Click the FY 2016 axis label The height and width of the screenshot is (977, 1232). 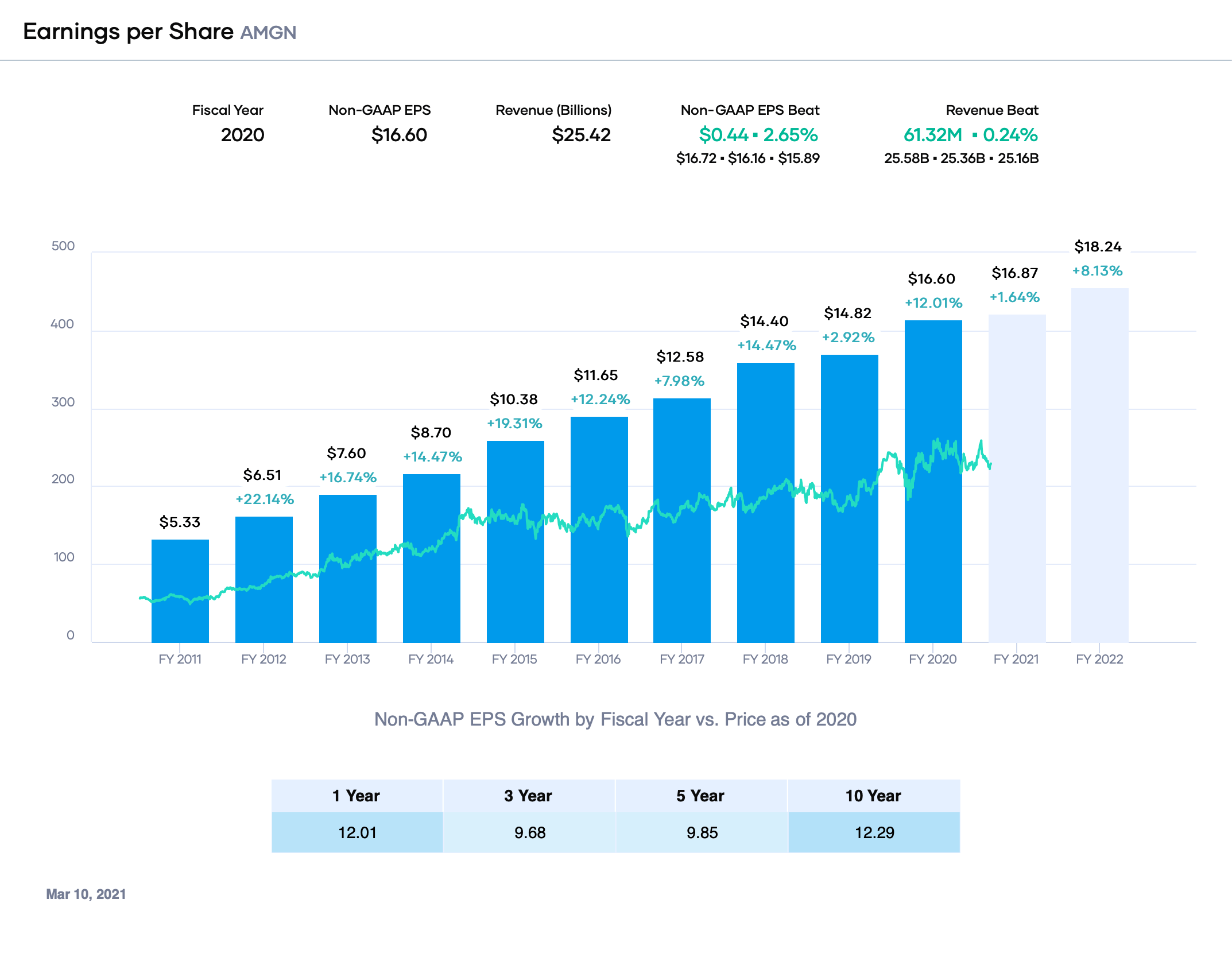click(x=598, y=659)
